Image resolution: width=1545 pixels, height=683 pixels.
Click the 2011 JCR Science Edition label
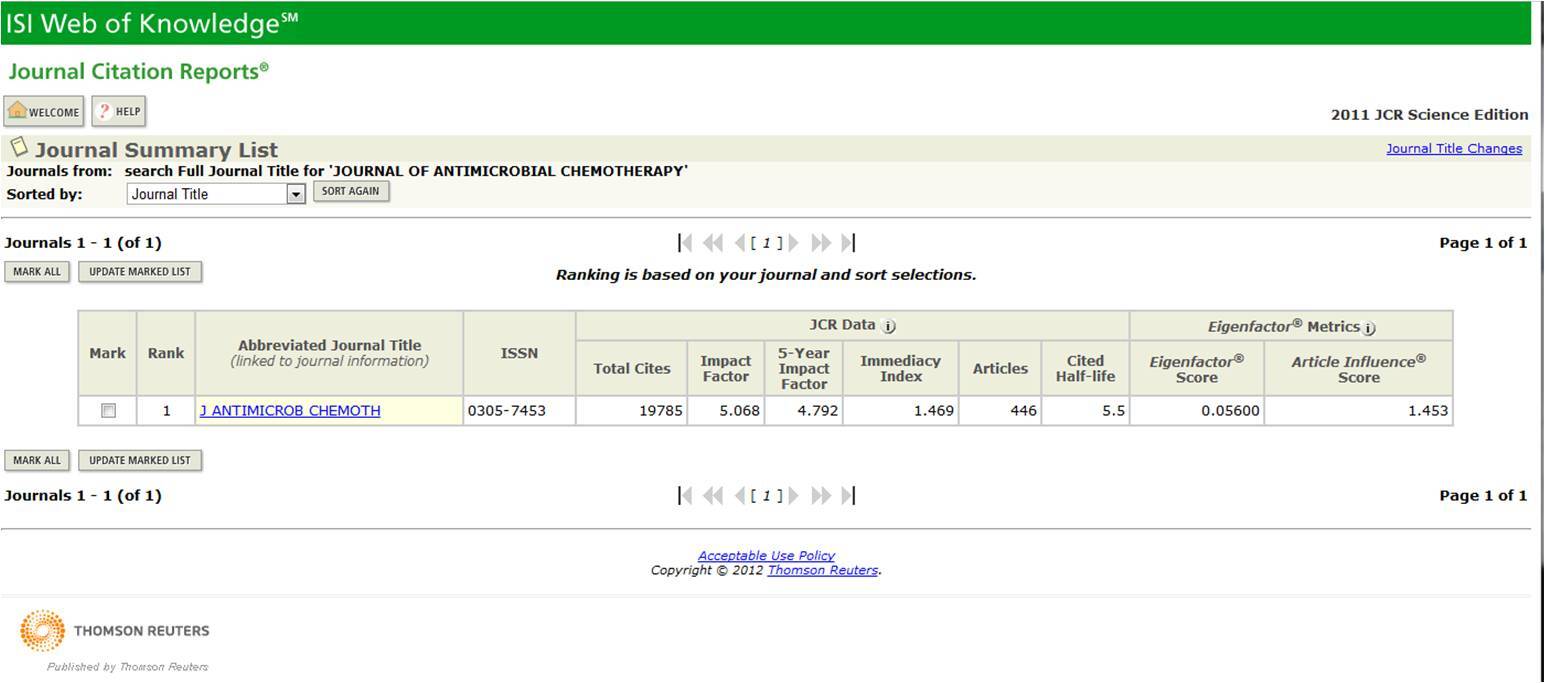(1430, 114)
